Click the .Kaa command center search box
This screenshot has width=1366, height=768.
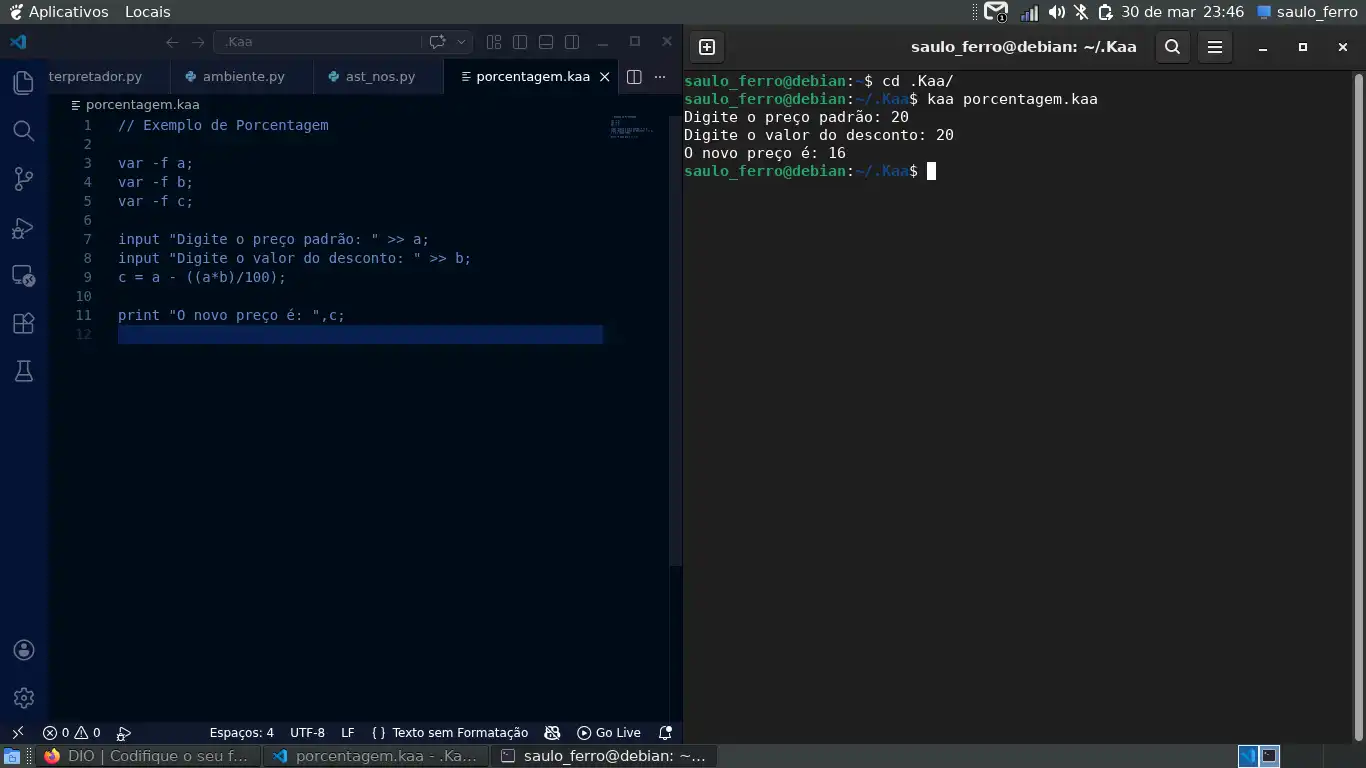pos(317,42)
